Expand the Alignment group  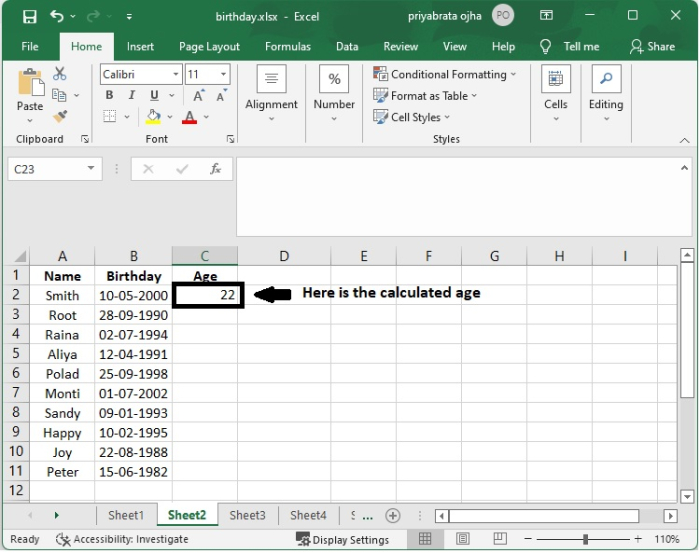tap(271, 94)
